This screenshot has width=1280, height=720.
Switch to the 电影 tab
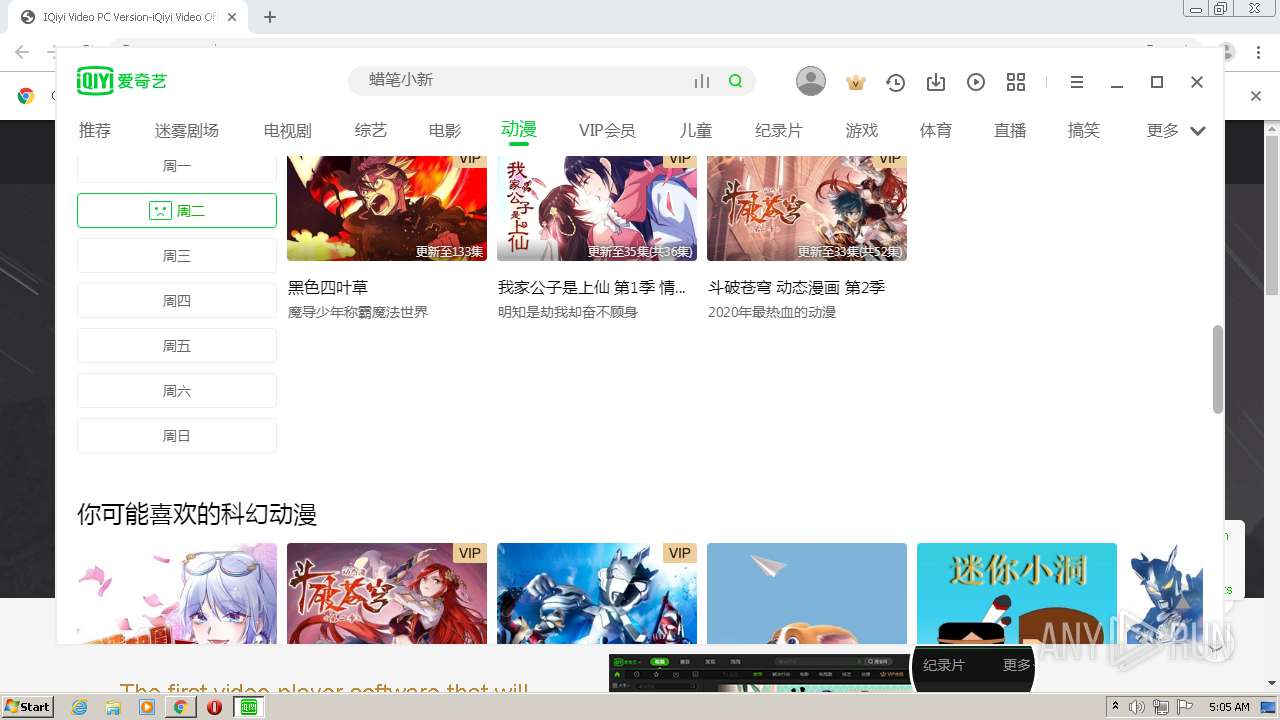[445, 131]
